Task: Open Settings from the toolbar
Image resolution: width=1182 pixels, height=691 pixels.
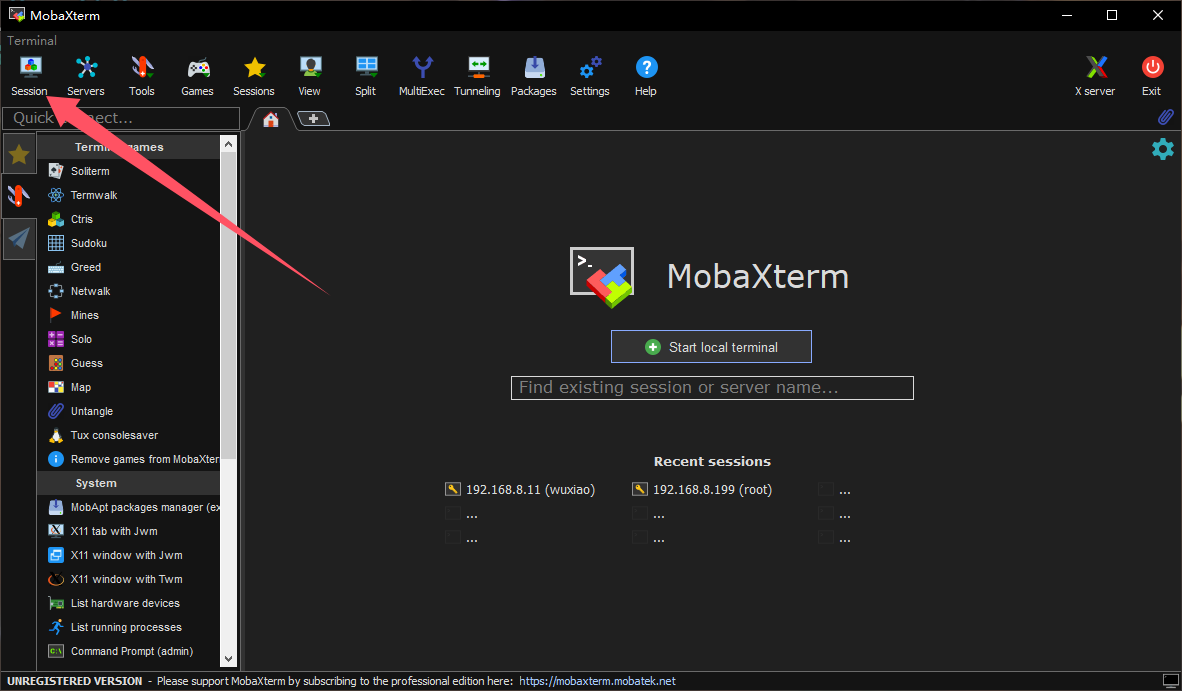Action: pos(589,76)
